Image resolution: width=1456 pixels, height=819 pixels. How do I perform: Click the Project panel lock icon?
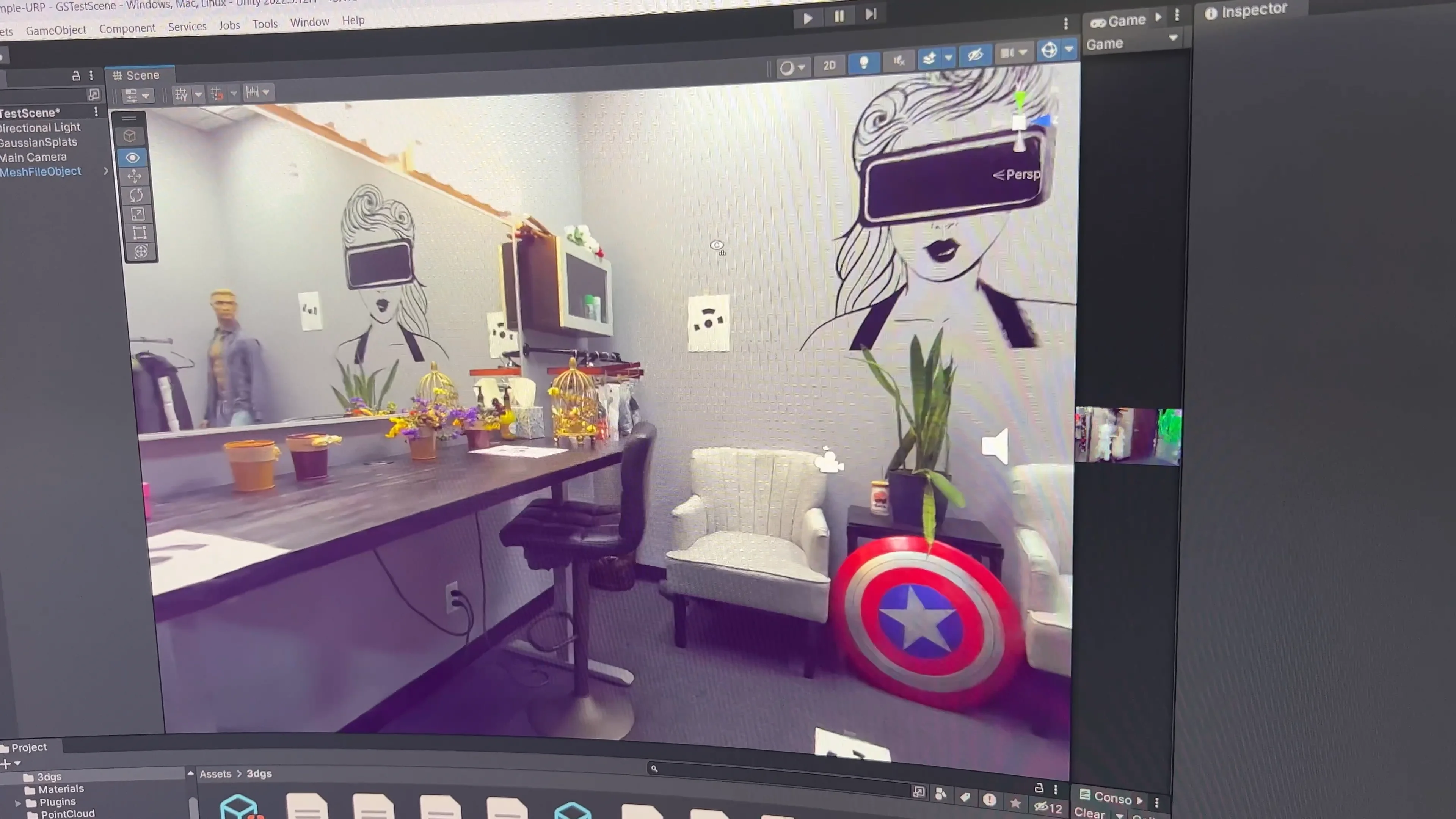pyautogui.click(x=1039, y=788)
